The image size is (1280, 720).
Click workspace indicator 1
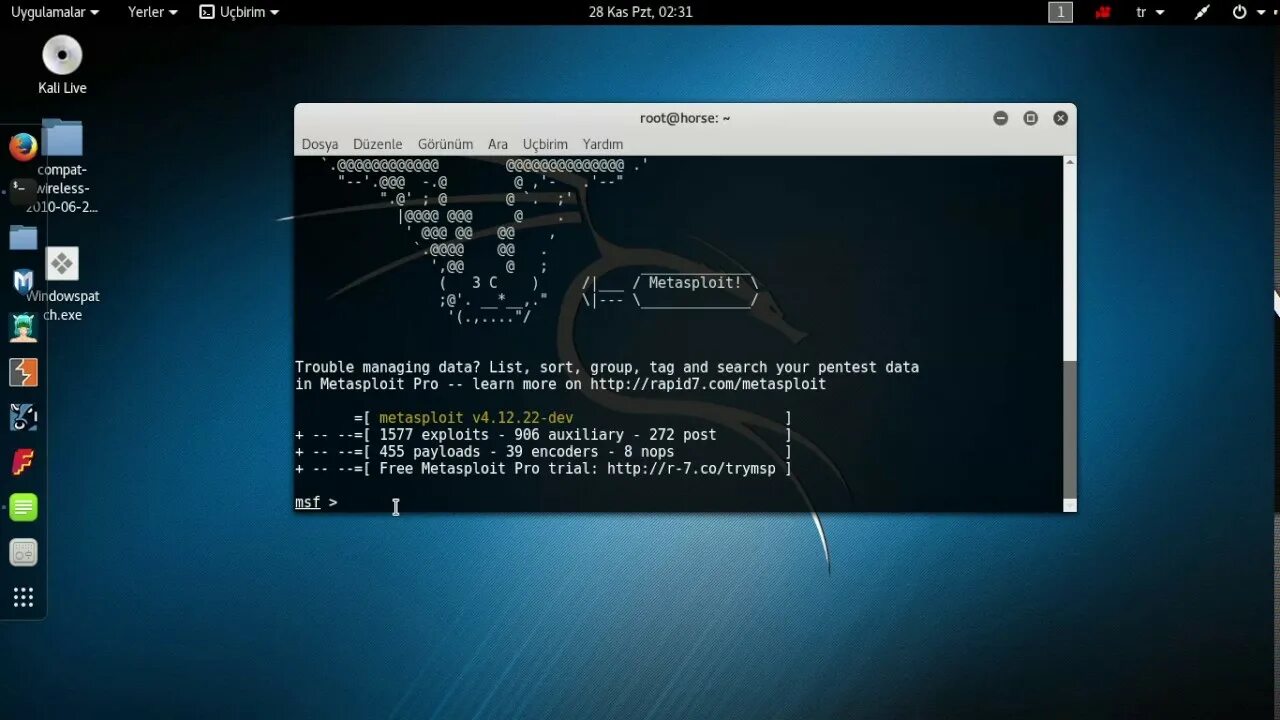(1060, 12)
